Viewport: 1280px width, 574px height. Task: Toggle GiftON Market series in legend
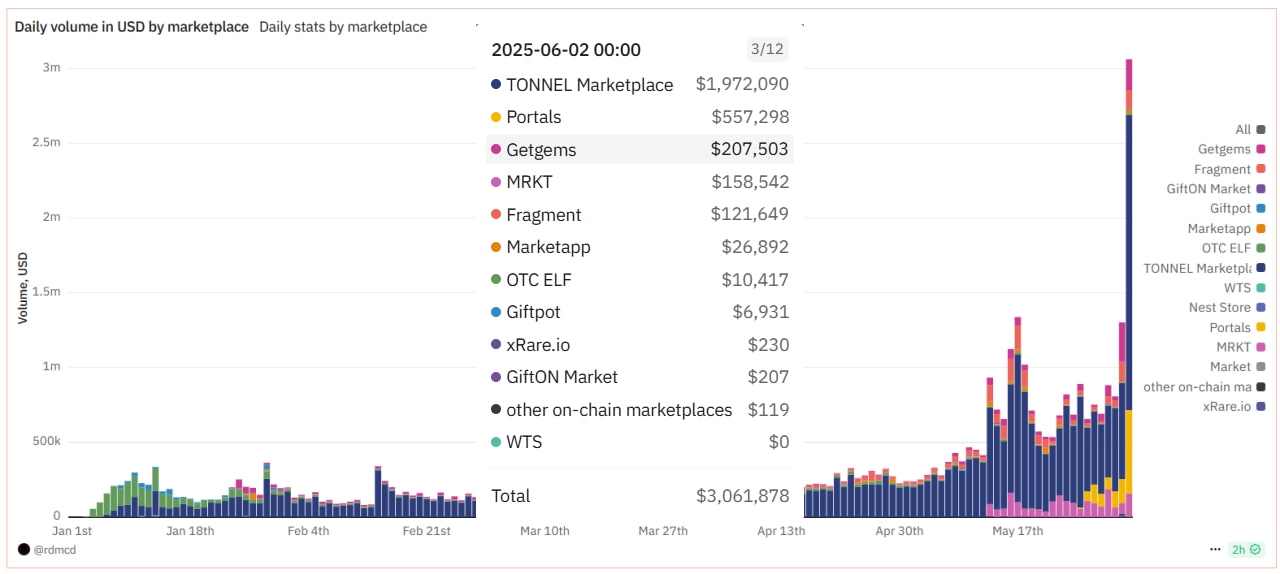click(x=1216, y=188)
